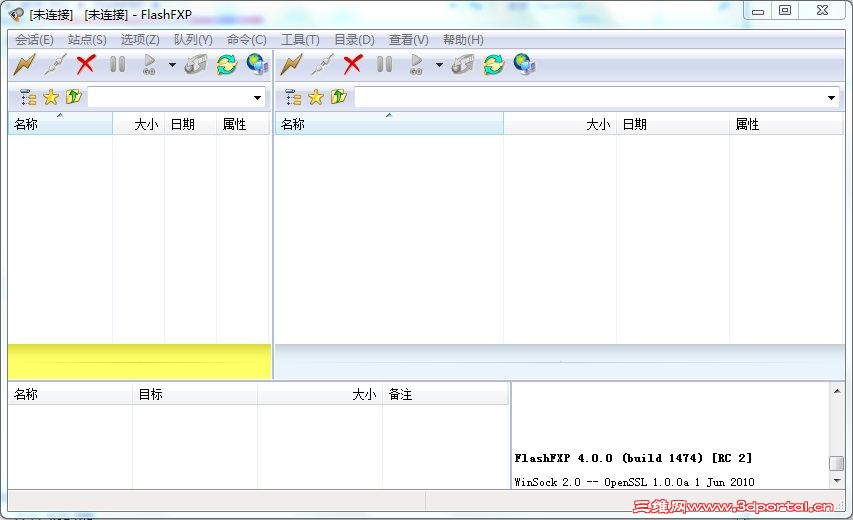This screenshot has height=520, width=853.
Task: Click the left pane globe switch-view icon
Action: 257,64
